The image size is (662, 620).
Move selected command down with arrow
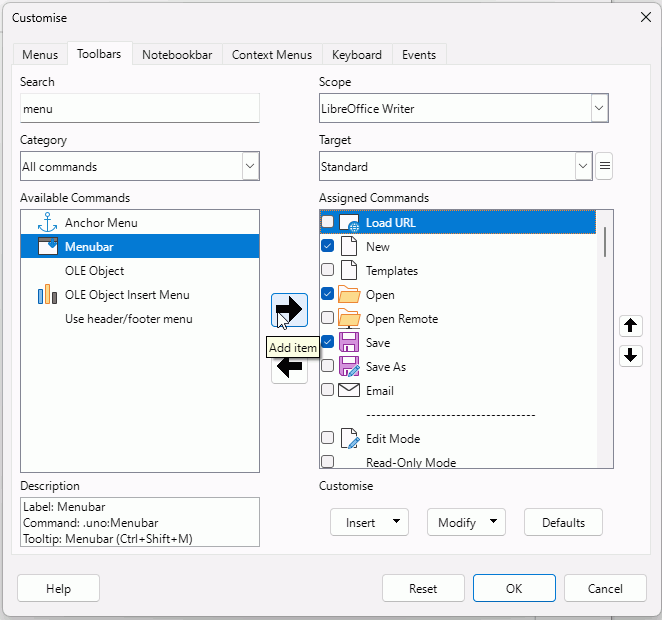[630, 356]
